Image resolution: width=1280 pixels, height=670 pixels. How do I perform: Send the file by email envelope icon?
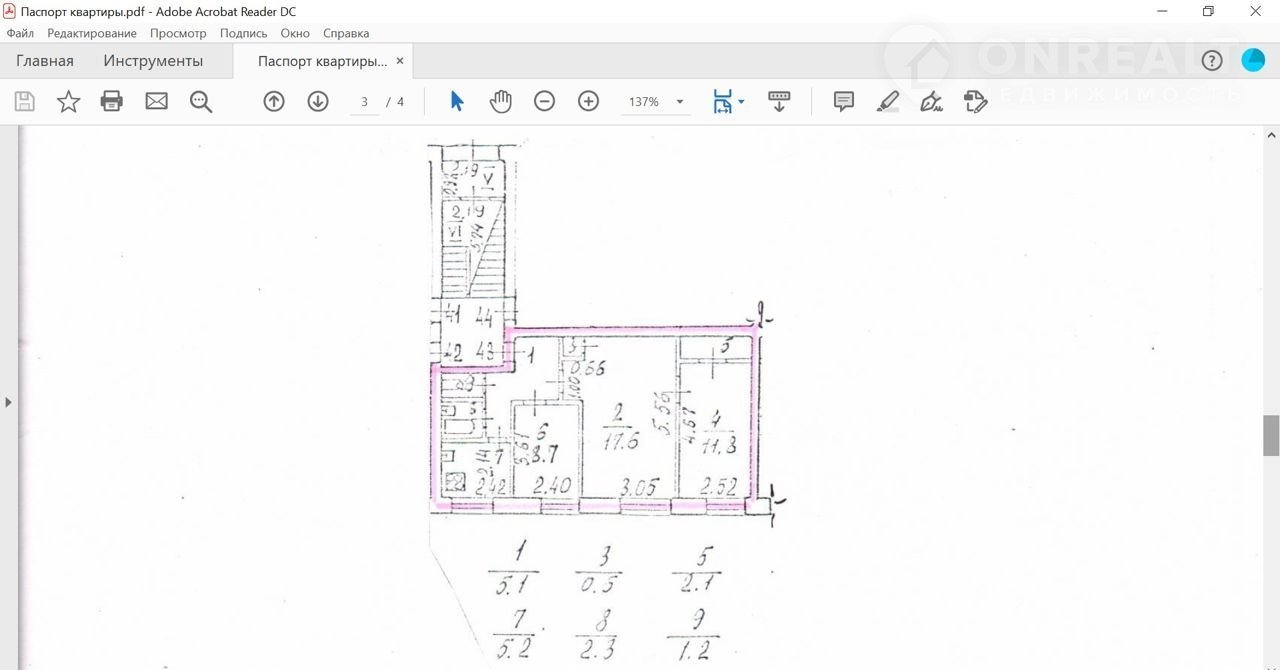[x=156, y=101]
